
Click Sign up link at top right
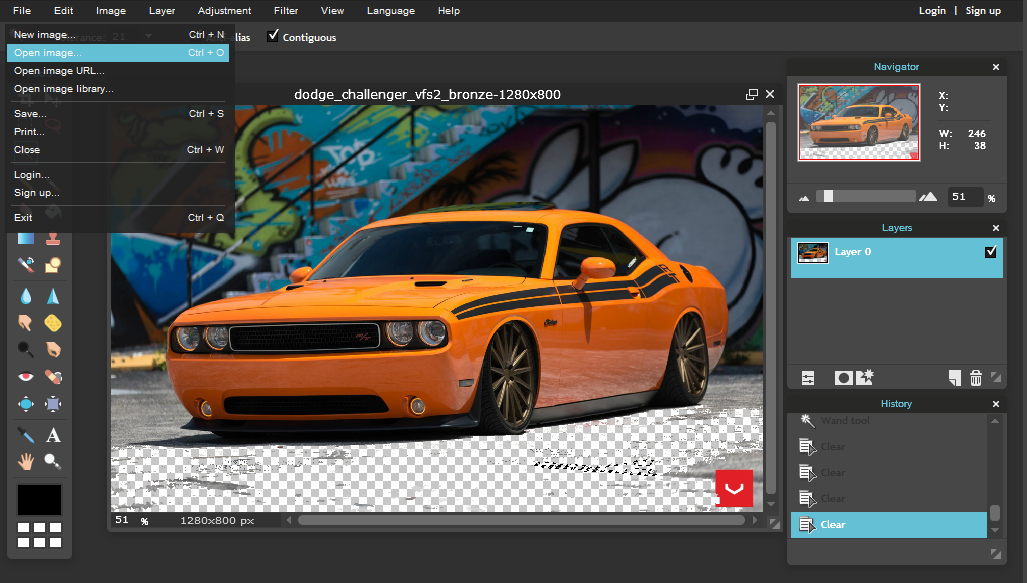point(982,10)
